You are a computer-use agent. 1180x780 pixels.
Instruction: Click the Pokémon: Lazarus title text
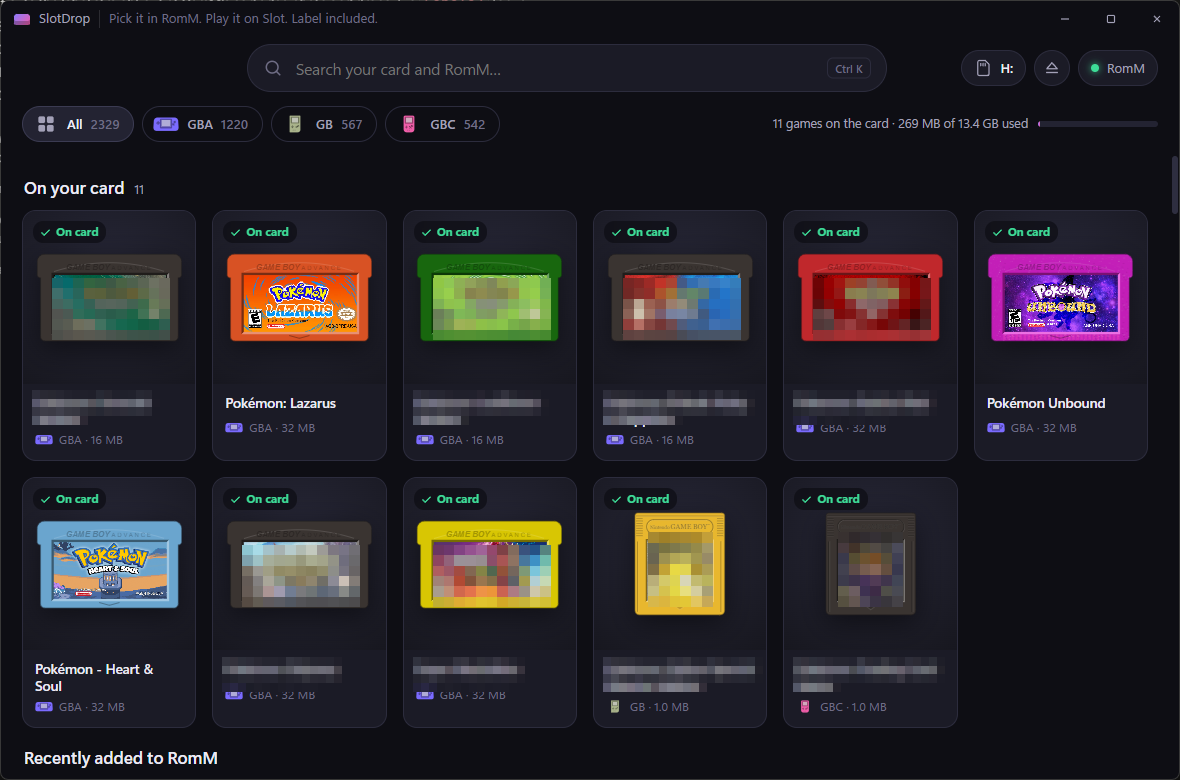(x=281, y=404)
